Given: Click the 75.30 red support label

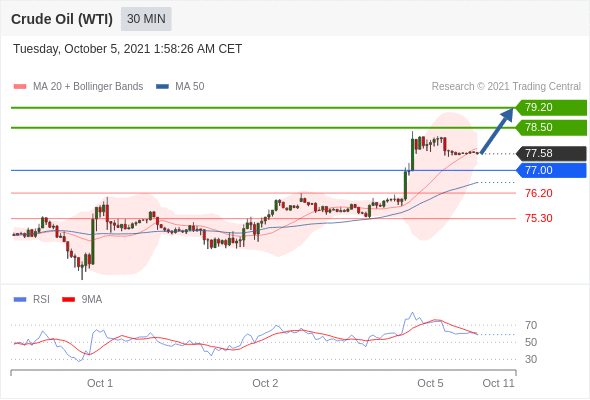Looking at the screenshot, I should pyautogui.click(x=539, y=218).
